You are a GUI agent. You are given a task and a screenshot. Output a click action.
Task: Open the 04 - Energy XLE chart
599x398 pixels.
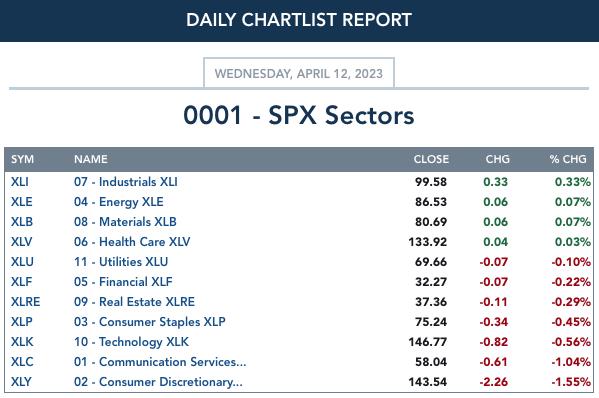click(x=119, y=202)
